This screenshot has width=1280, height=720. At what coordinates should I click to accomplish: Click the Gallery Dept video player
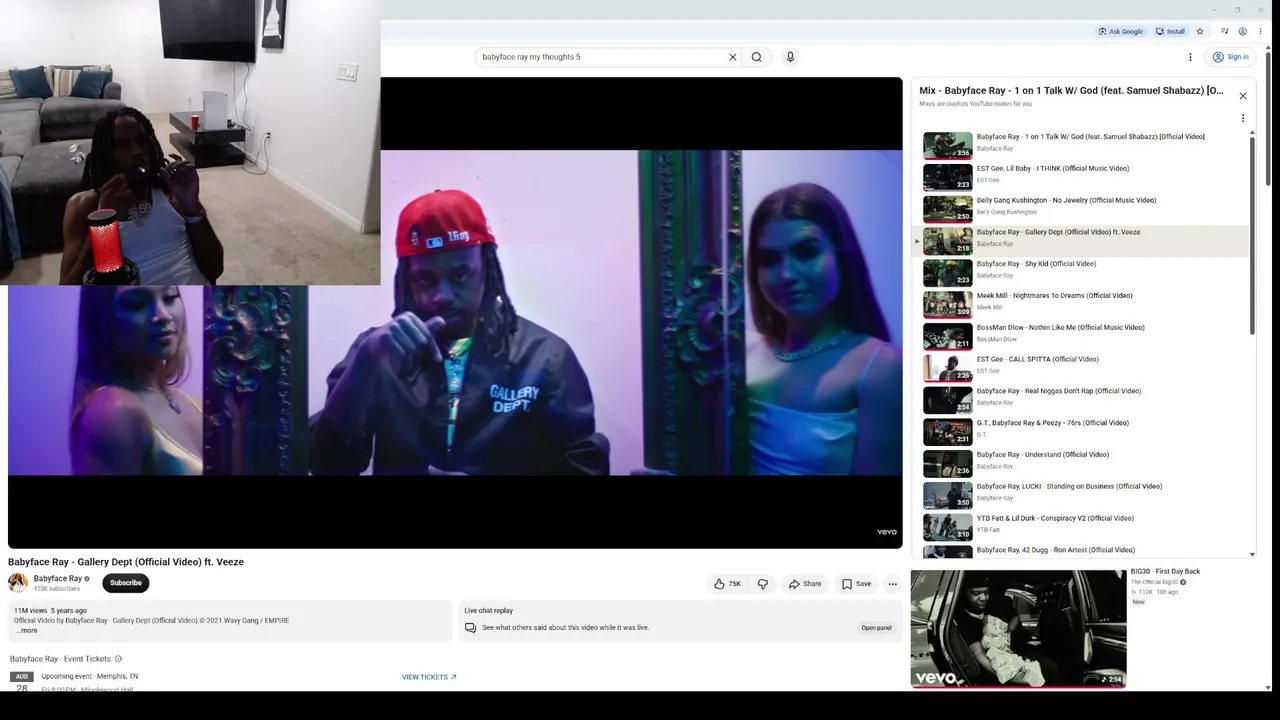click(x=455, y=312)
